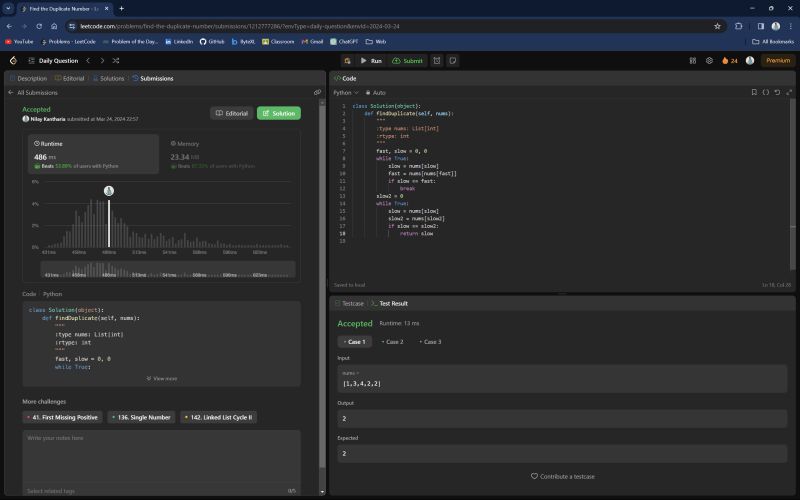This screenshot has height=500, width=800.
Task: Go to next question arrow
Action: 102,60
